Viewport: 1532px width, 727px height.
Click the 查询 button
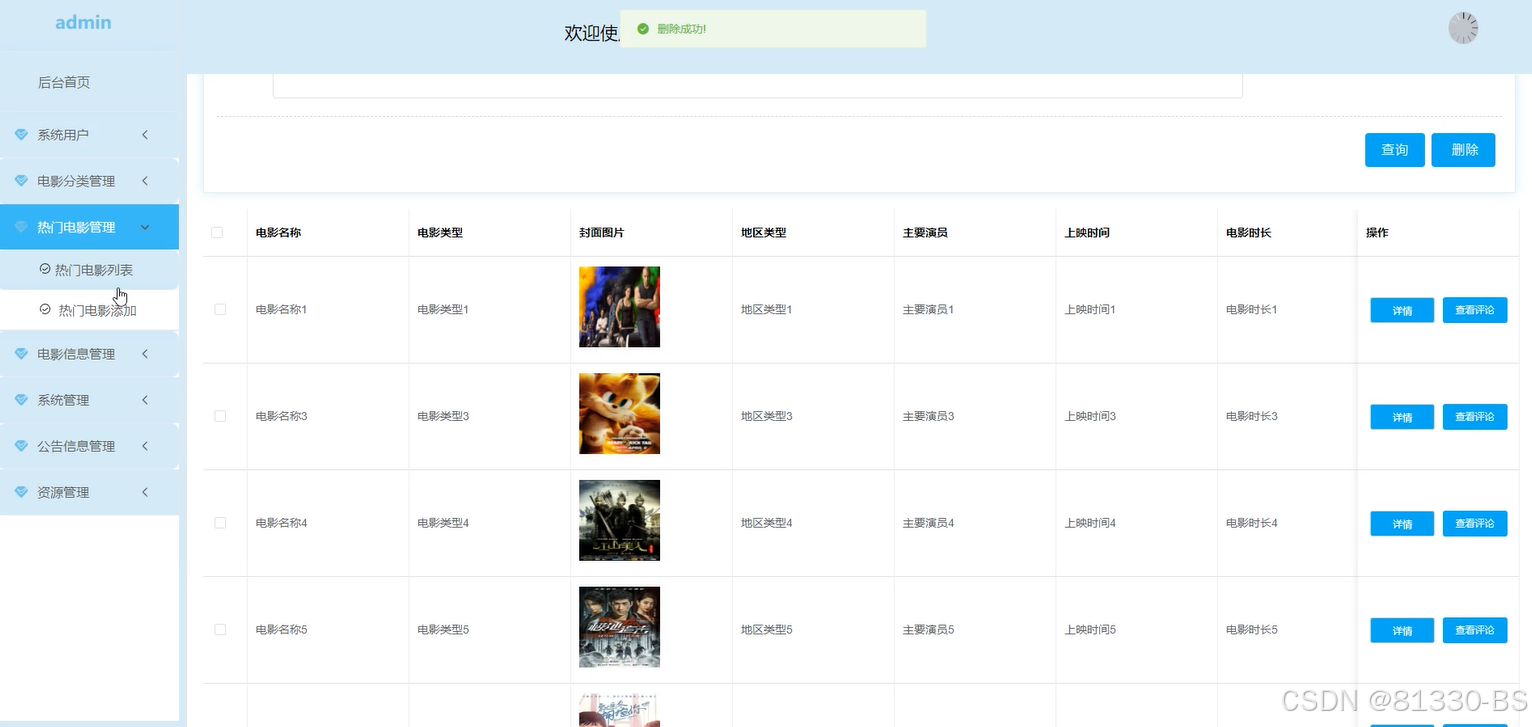coord(1394,150)
